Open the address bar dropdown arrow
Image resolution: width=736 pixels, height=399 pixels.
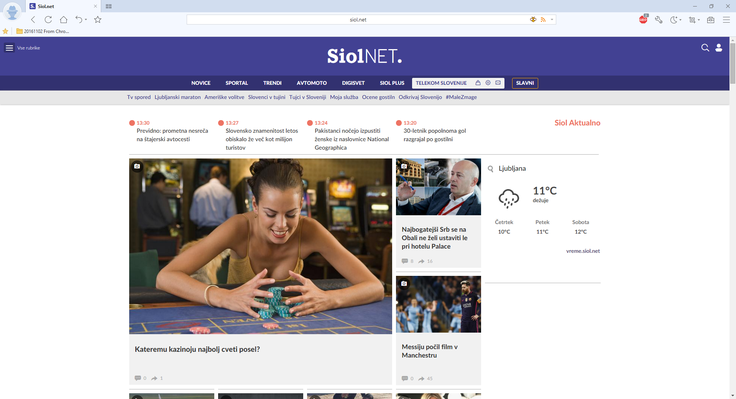coord(552,20)
